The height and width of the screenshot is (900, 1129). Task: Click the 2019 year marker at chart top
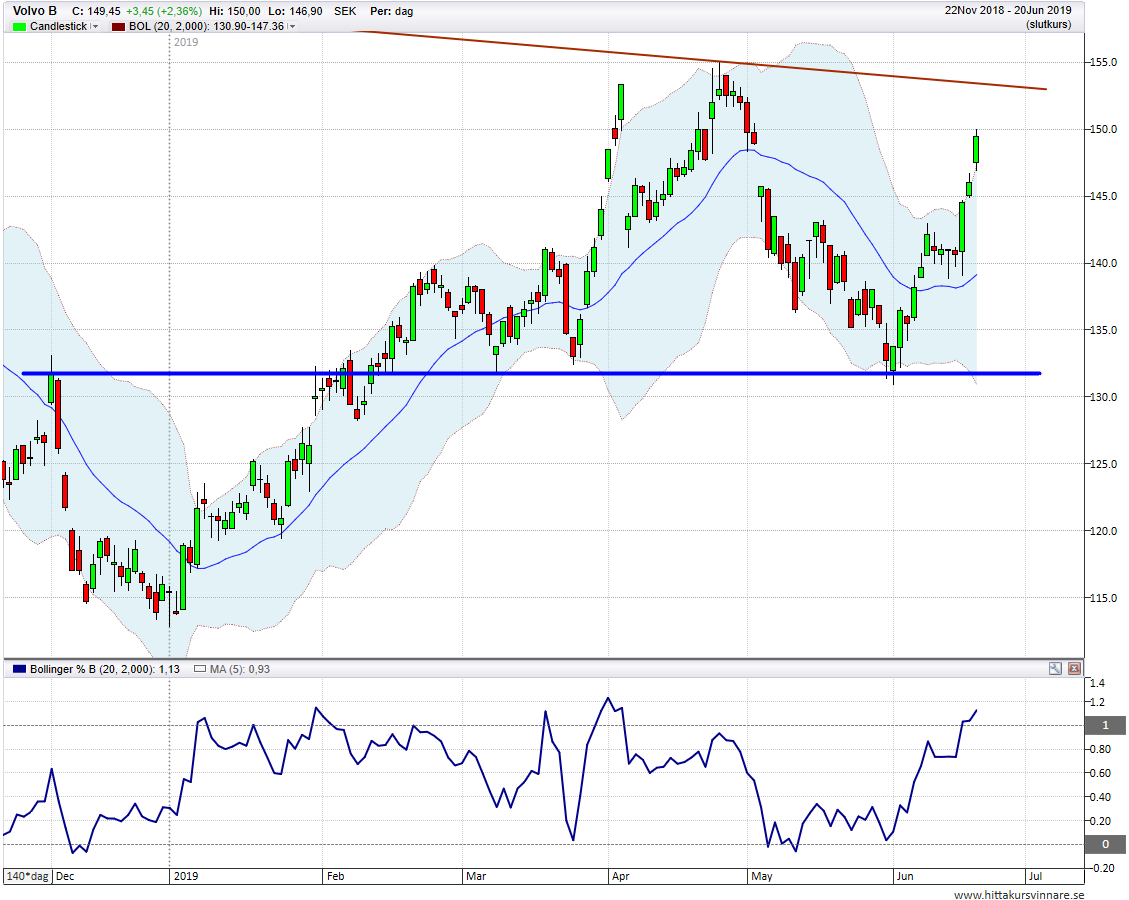pos(186,42)
